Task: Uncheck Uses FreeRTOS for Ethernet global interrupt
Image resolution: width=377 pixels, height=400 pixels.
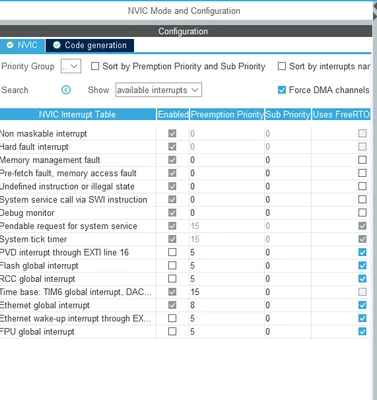Action: click(362, 305)
